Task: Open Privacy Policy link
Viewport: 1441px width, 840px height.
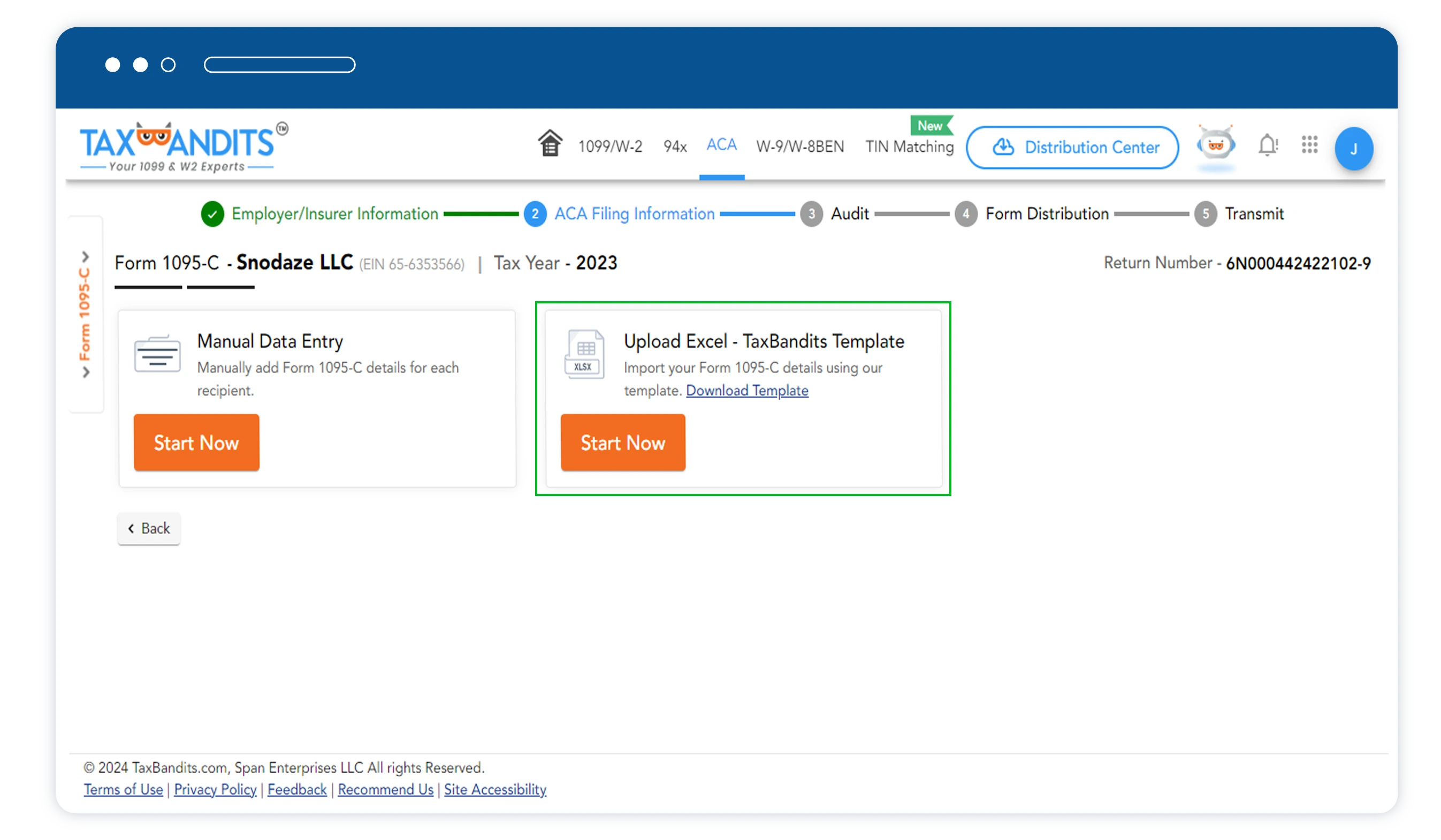Action: point(215,789)
